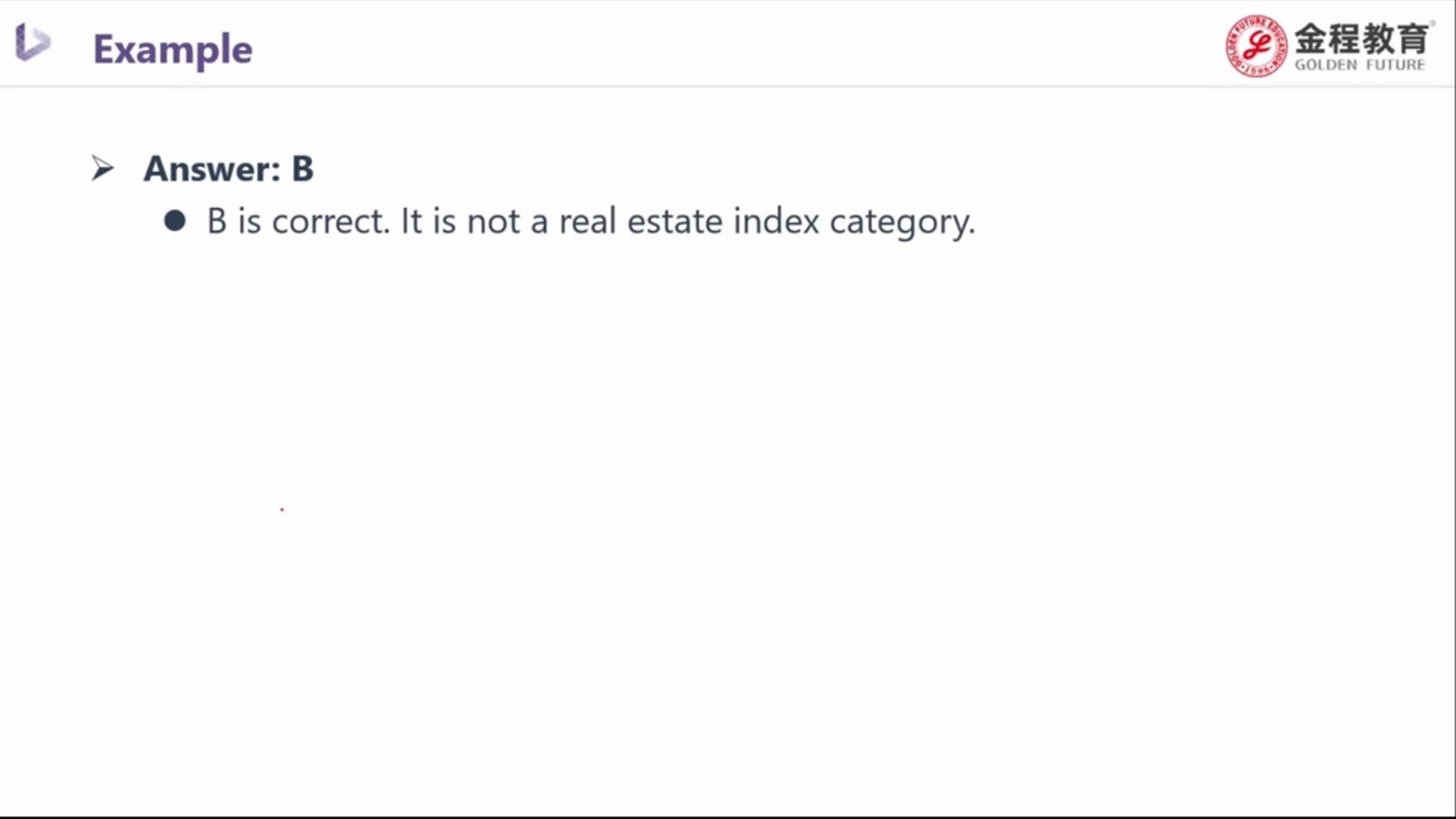Screen dimensions: 1456x819
Task: Click the 金程教育 Chinese brand text
Action: pyautogui.click(x=1361, y=38)
